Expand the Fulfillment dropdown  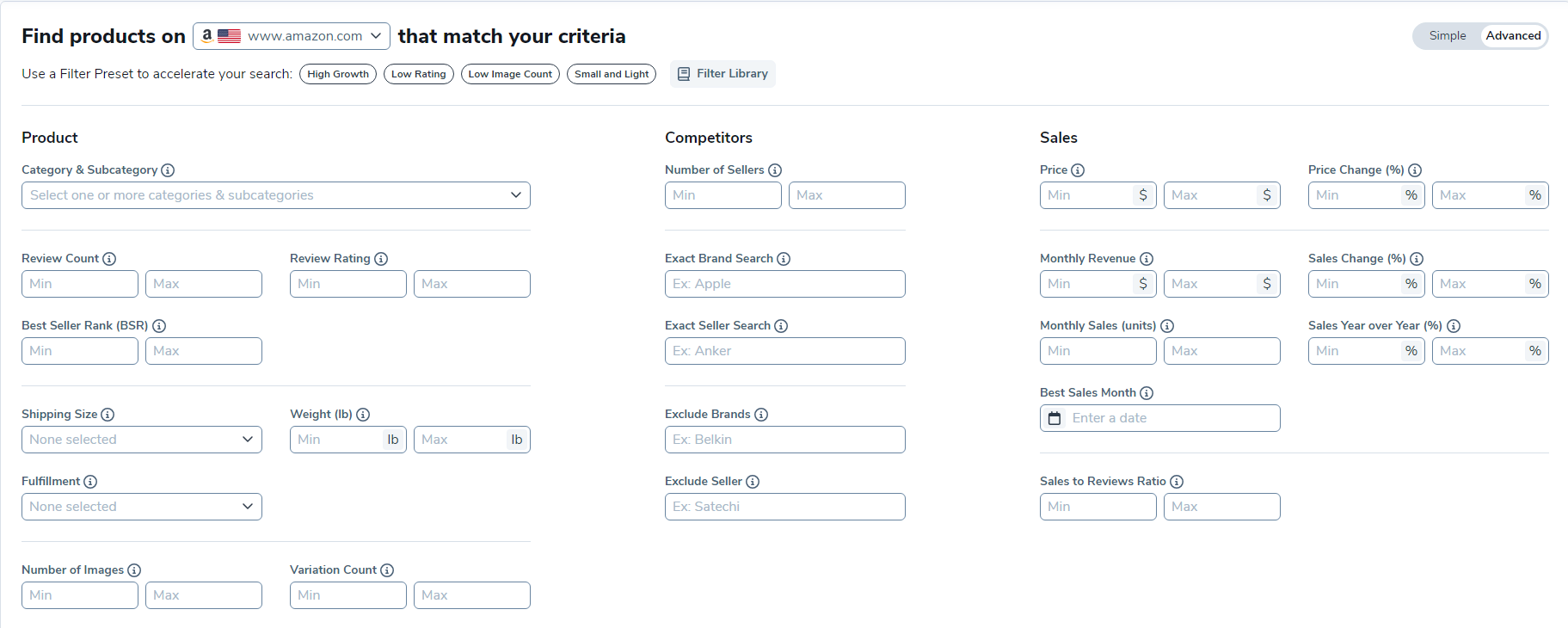point(142,507)
